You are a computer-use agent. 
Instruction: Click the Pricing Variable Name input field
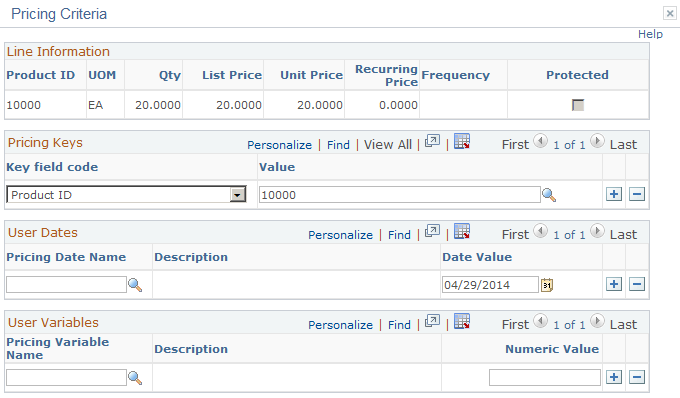(66, 378)
